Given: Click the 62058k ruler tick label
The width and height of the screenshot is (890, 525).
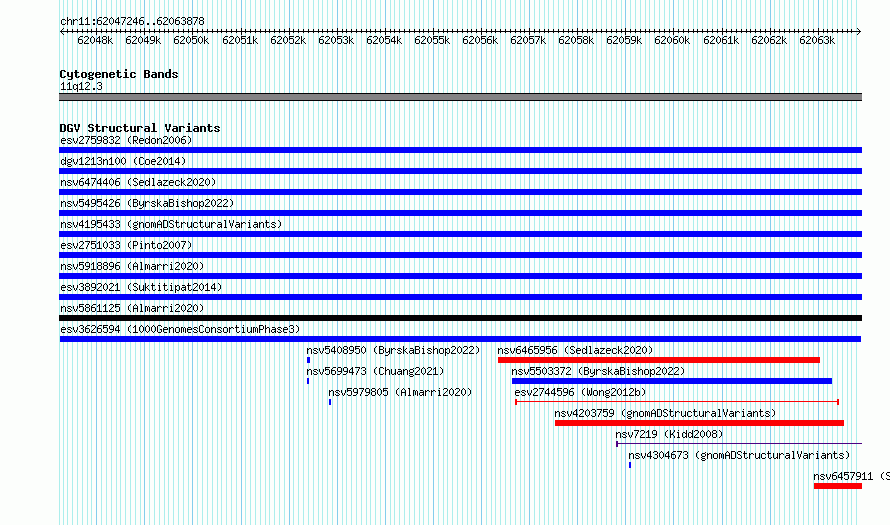Looking at the screenshot, I should 576,40.
